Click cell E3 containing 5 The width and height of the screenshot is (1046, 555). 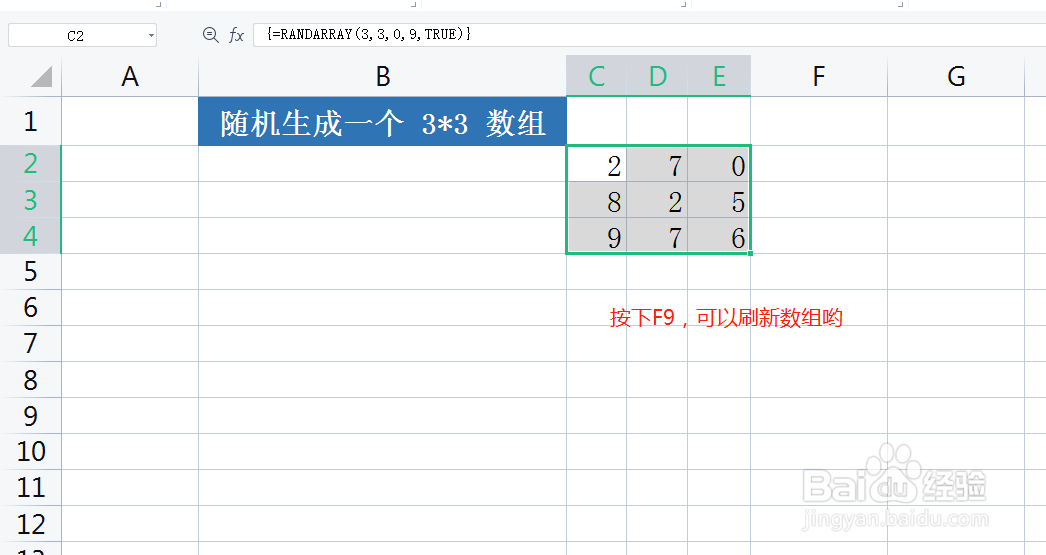tap(719, 200)
